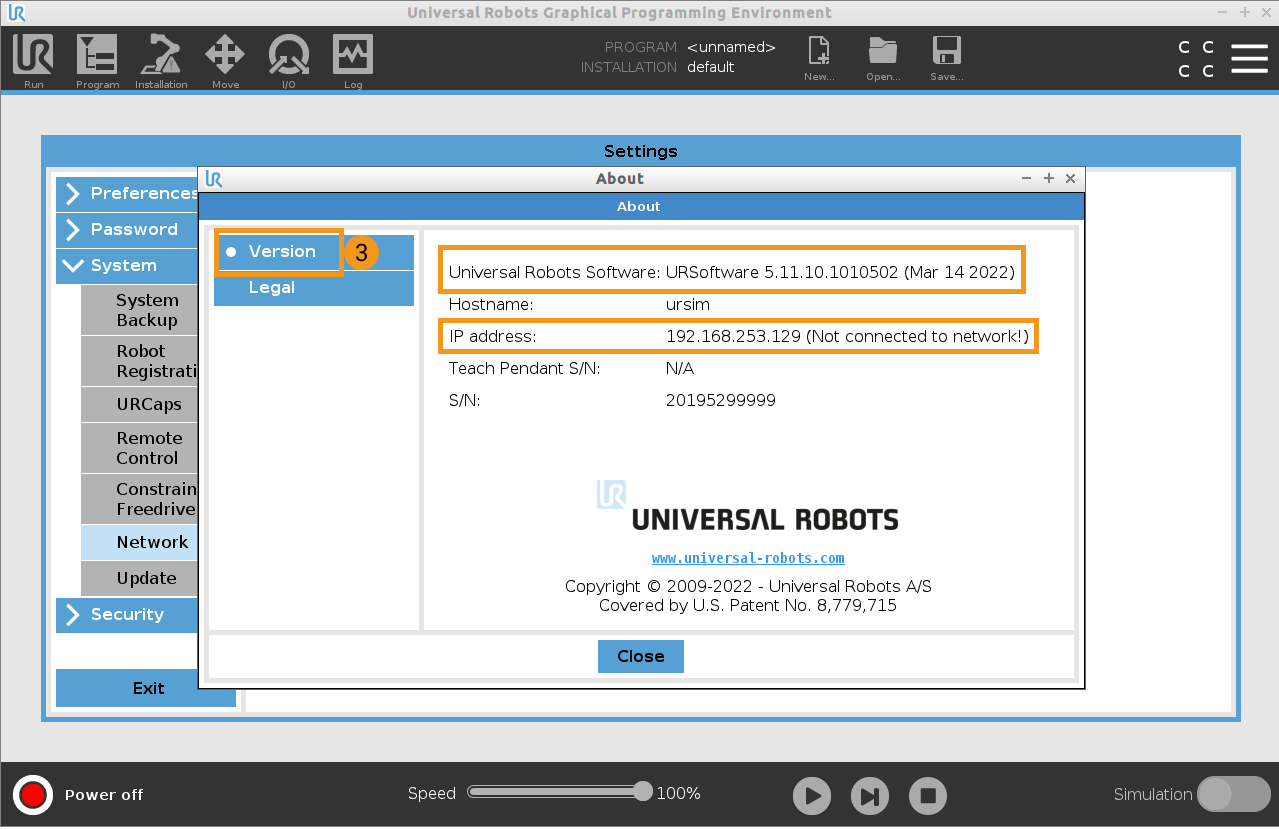This screenshot has width=1279, height=829.
Task: Open the Installation robot arm icon
Action: click(161, 56)
